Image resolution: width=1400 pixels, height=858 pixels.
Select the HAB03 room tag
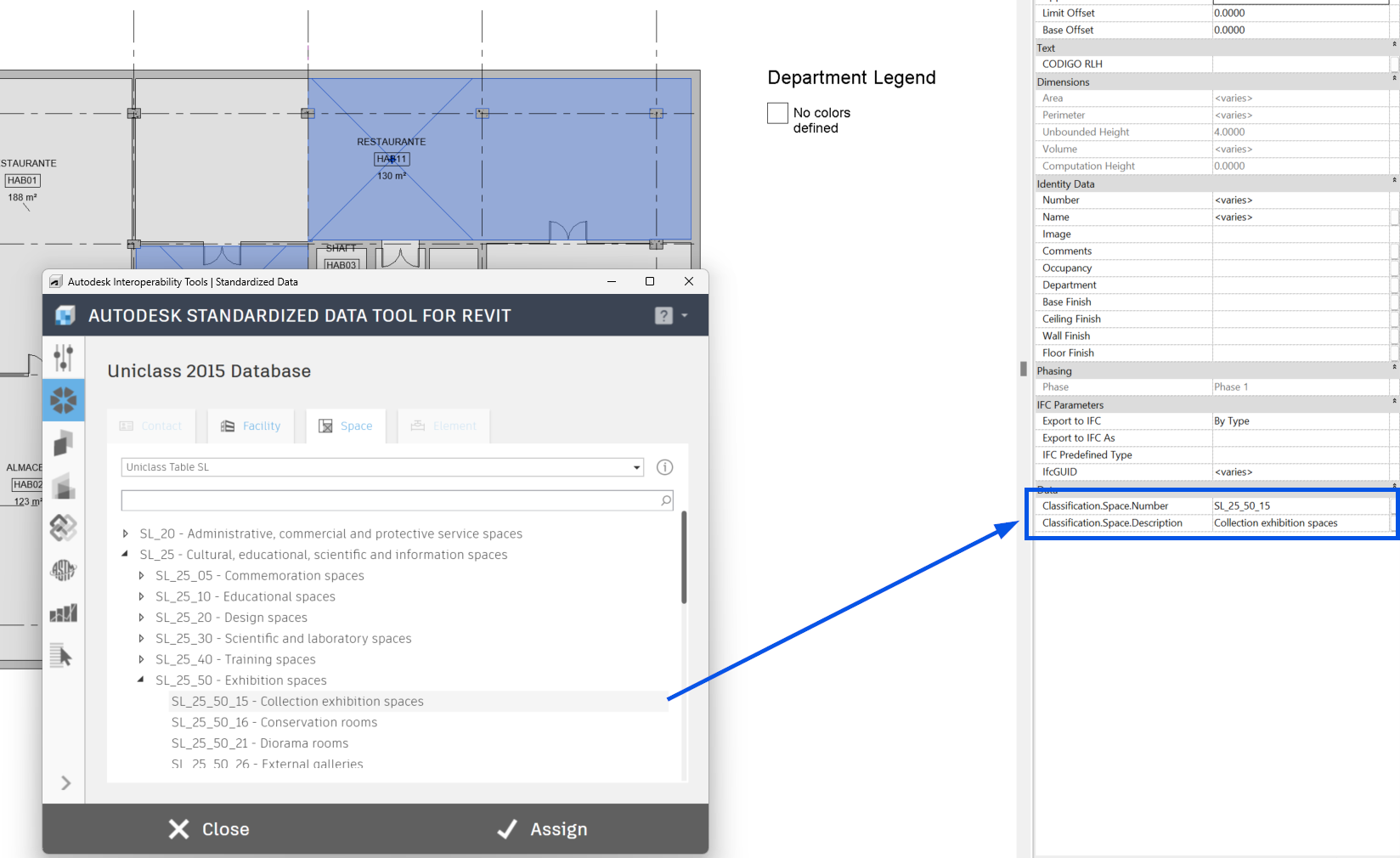(x=342, y=265)
